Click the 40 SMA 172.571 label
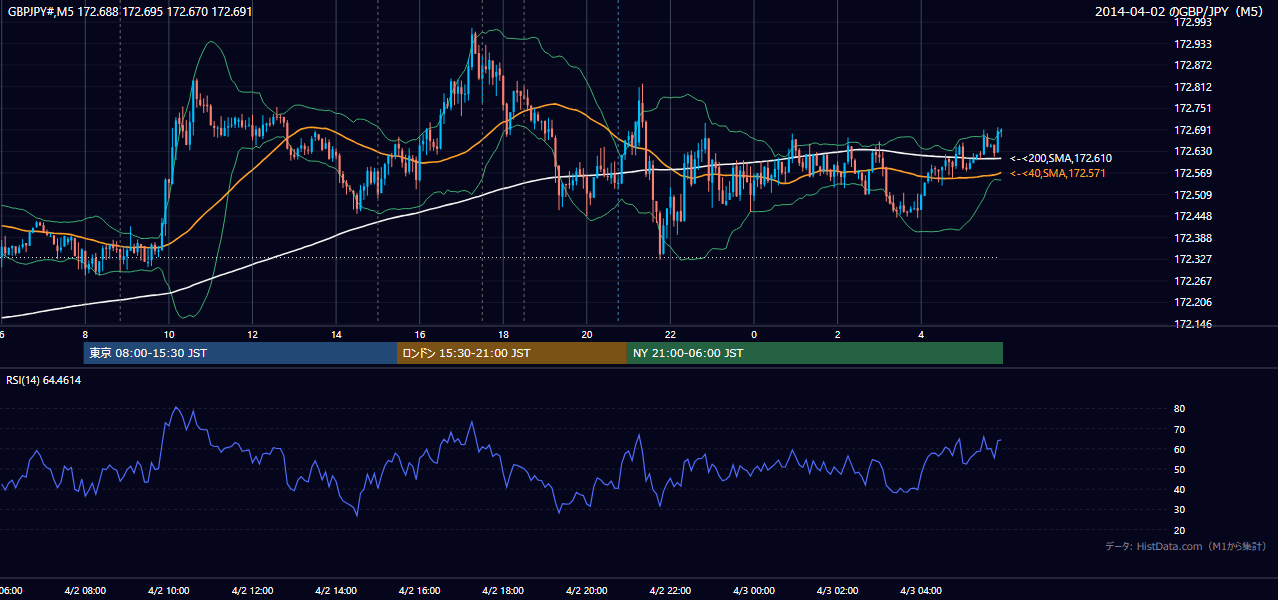The width and height of the screenshot is (1278, 600). tap(1060, 173)
